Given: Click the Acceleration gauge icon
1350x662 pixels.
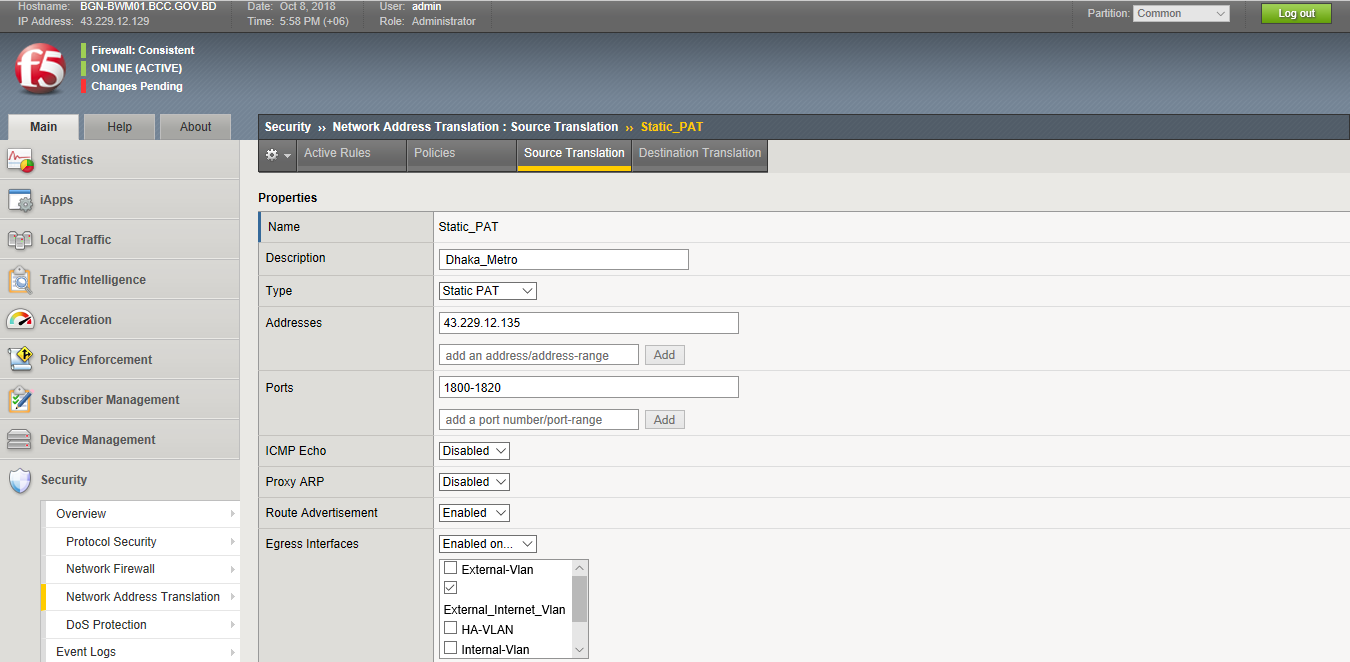Looking at the screenshot, I should 20,320.
